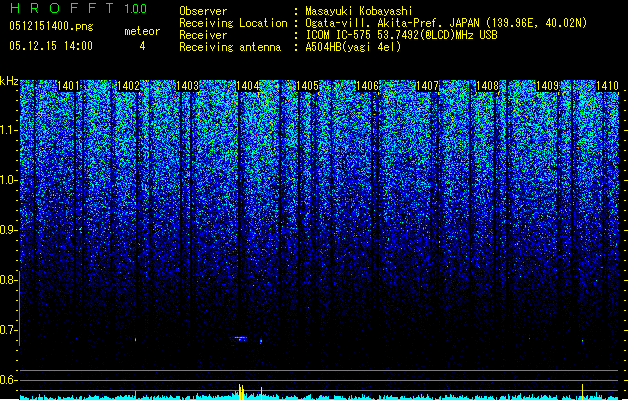Click the 1409 time marker
The width and height of the screenshot is (629, 400).
[548, 86]
